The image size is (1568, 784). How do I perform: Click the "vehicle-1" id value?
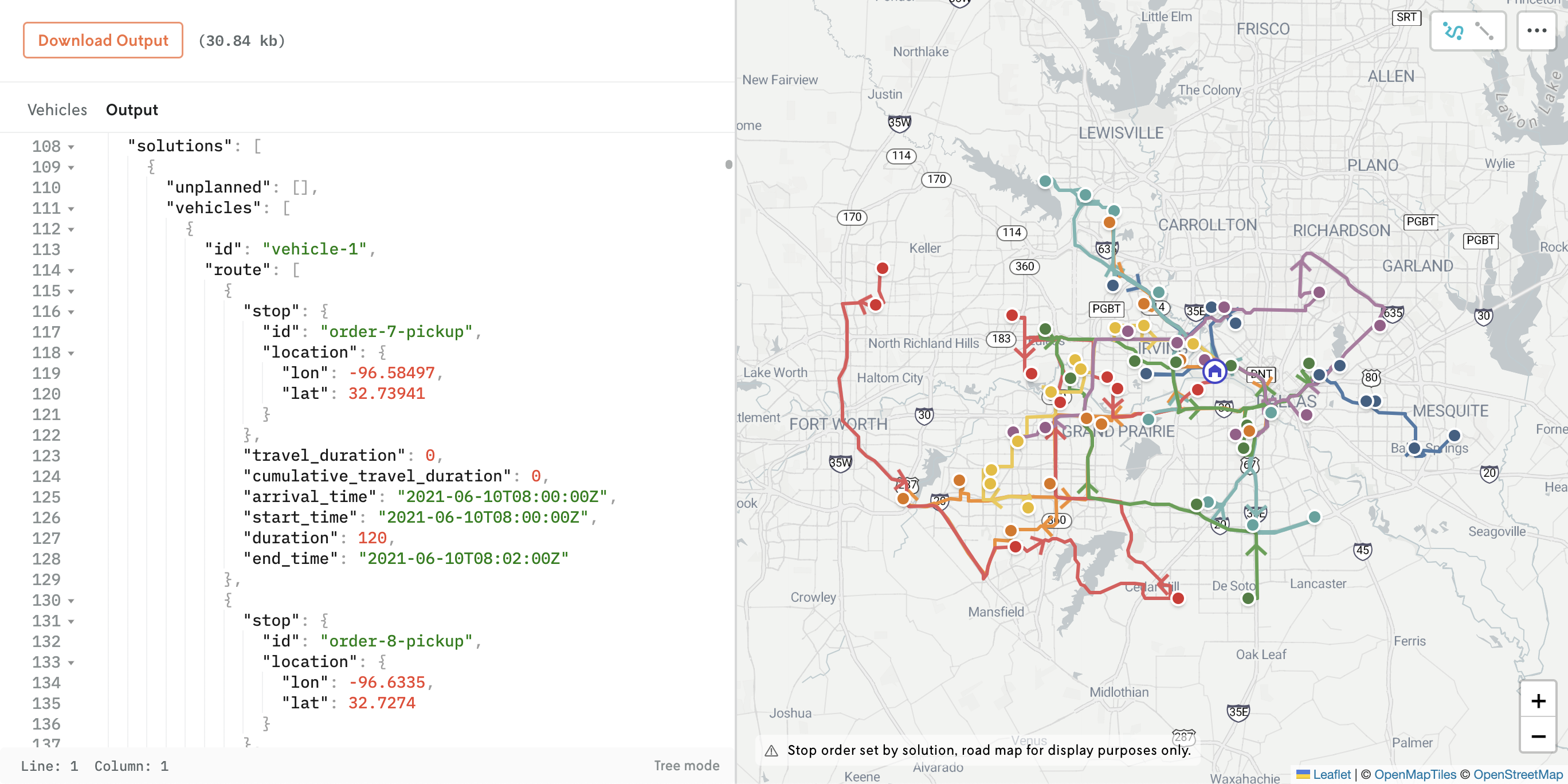(x=315, y=249)
